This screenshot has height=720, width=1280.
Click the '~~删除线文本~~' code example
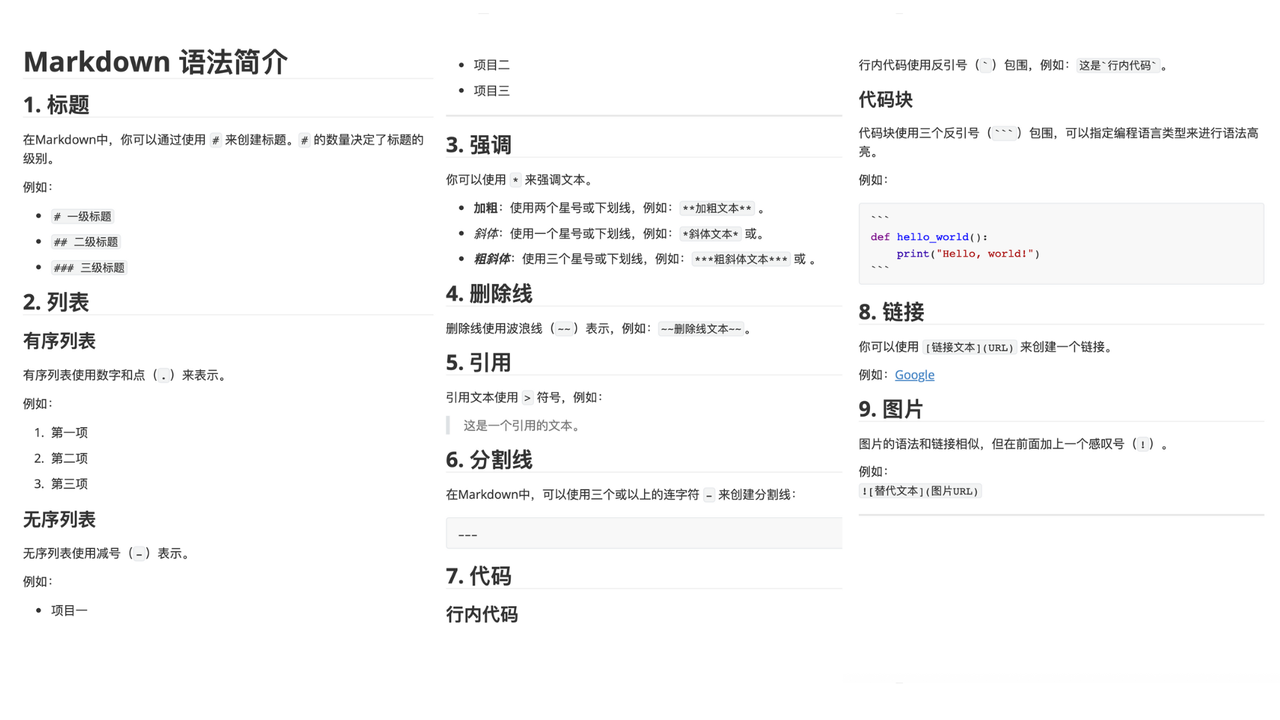coord(700,328)
